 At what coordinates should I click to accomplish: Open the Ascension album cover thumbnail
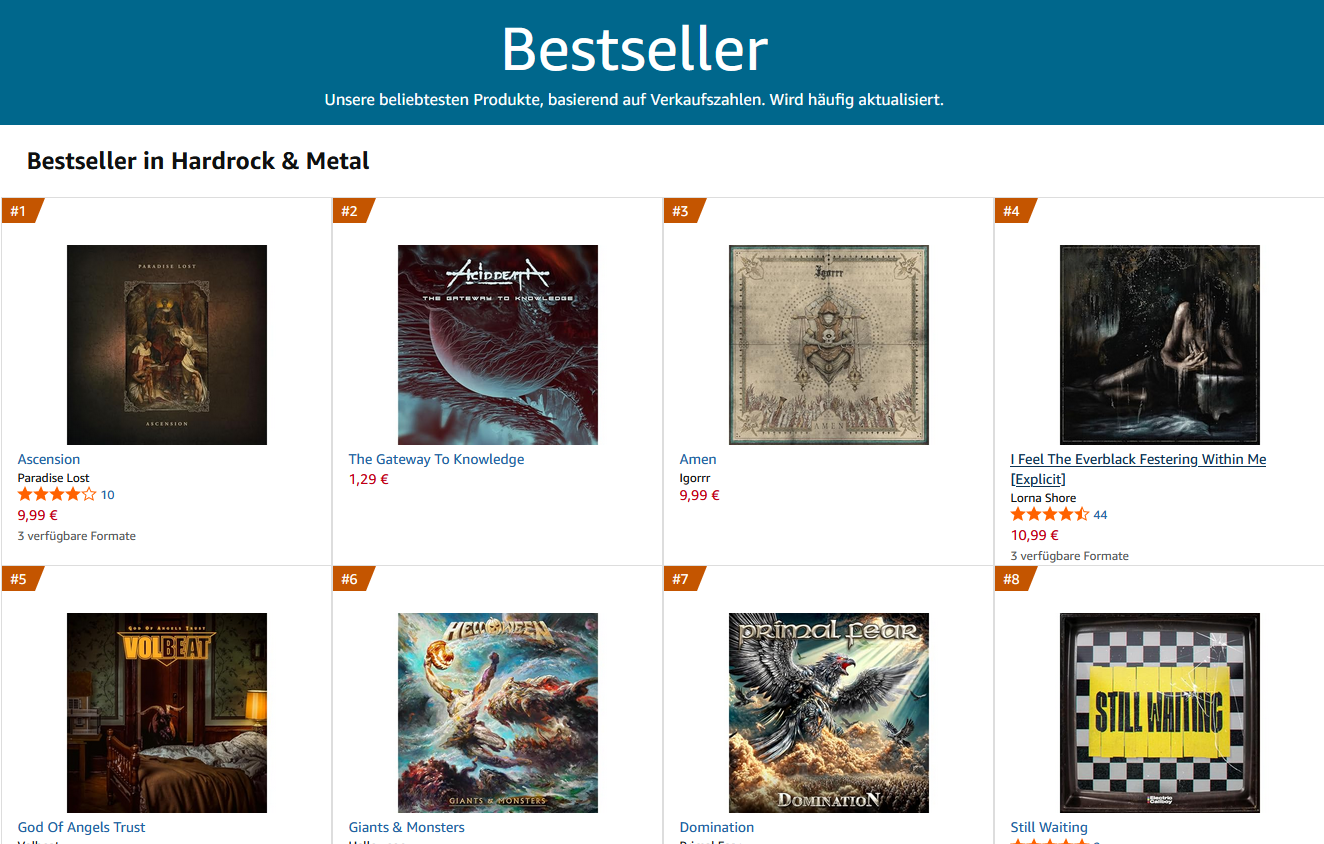click(167, 345)
